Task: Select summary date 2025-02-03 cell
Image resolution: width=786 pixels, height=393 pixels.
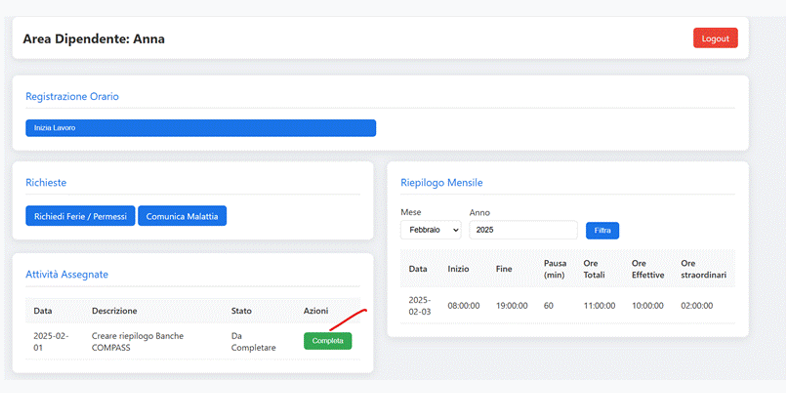Action: pyautogui.click(x=420, y=305)
